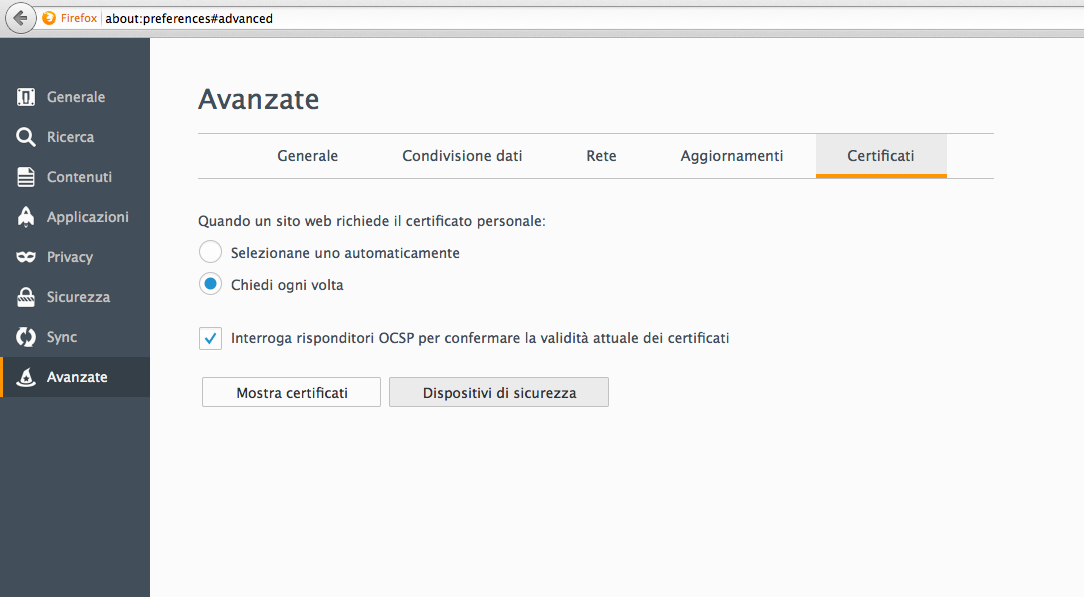
Task: Open Ricerca via magnifier icon
Action: click(26, 137)
